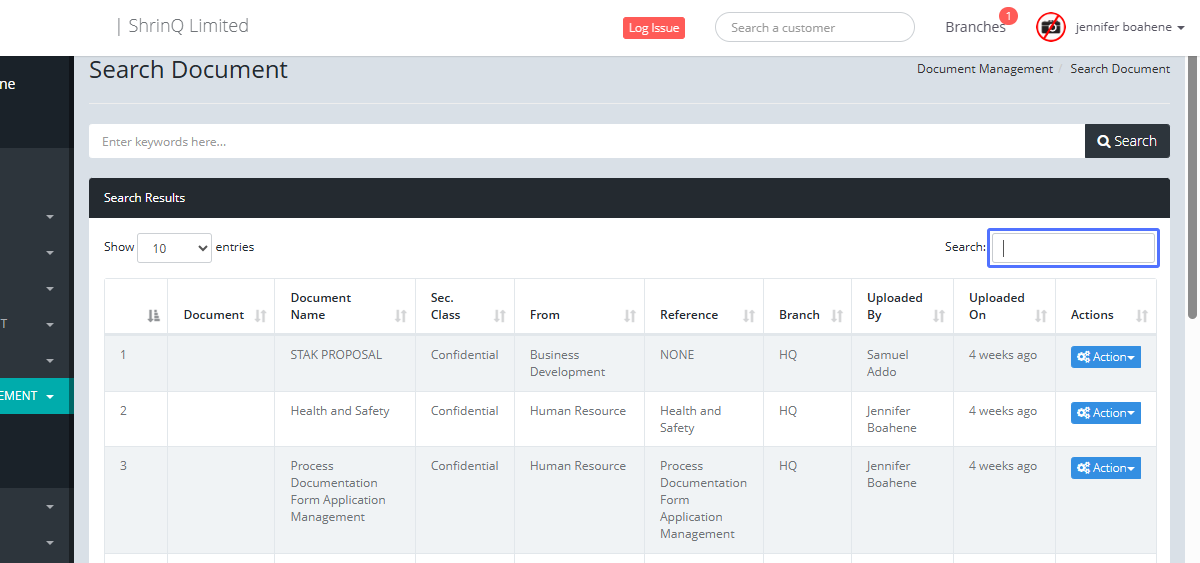Open the Show entries count dropdown
The height and width of the screenshot is (563, 1200).
(174, 248)
